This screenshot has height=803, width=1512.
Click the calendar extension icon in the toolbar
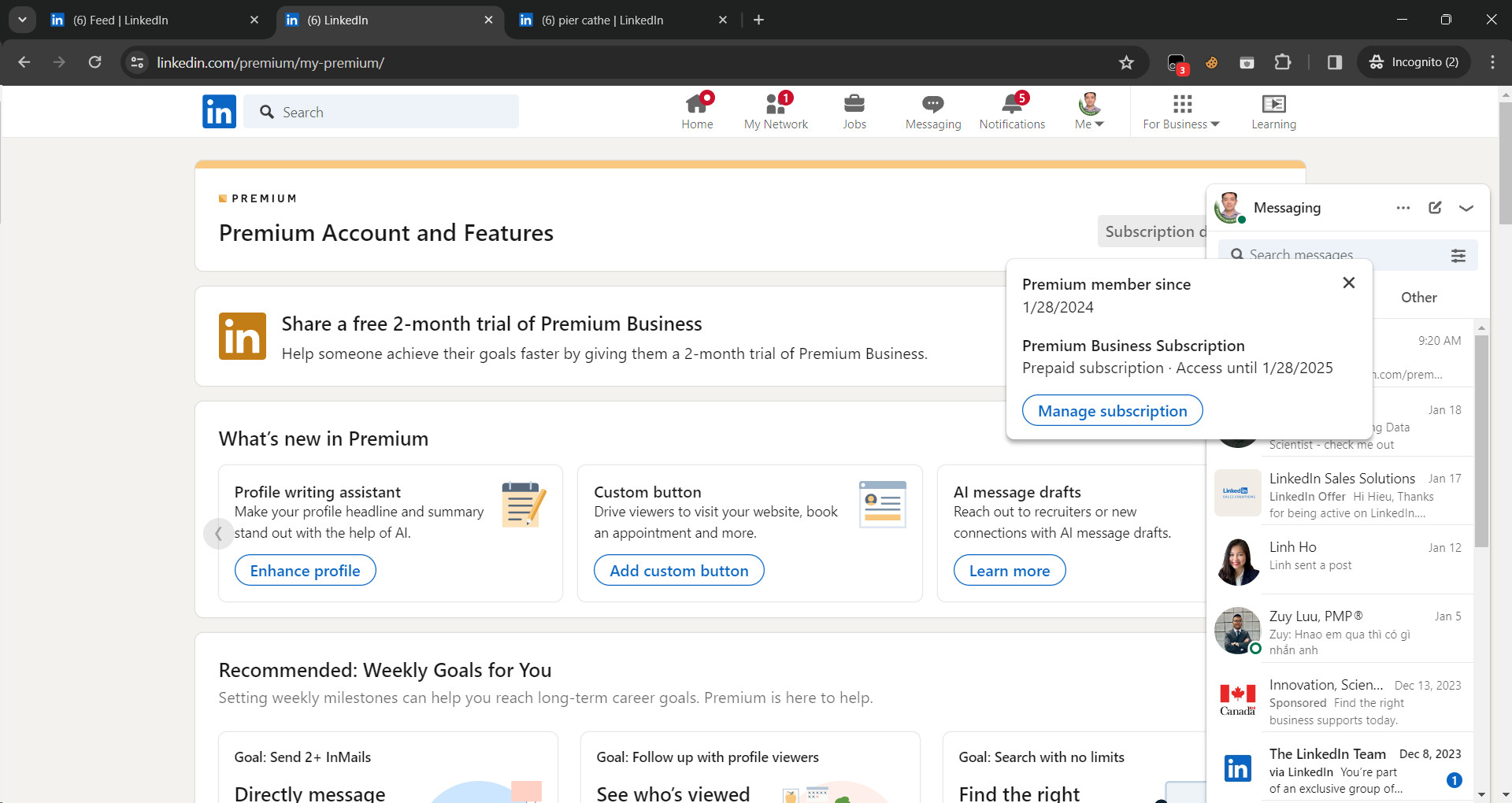(1247, 62)
